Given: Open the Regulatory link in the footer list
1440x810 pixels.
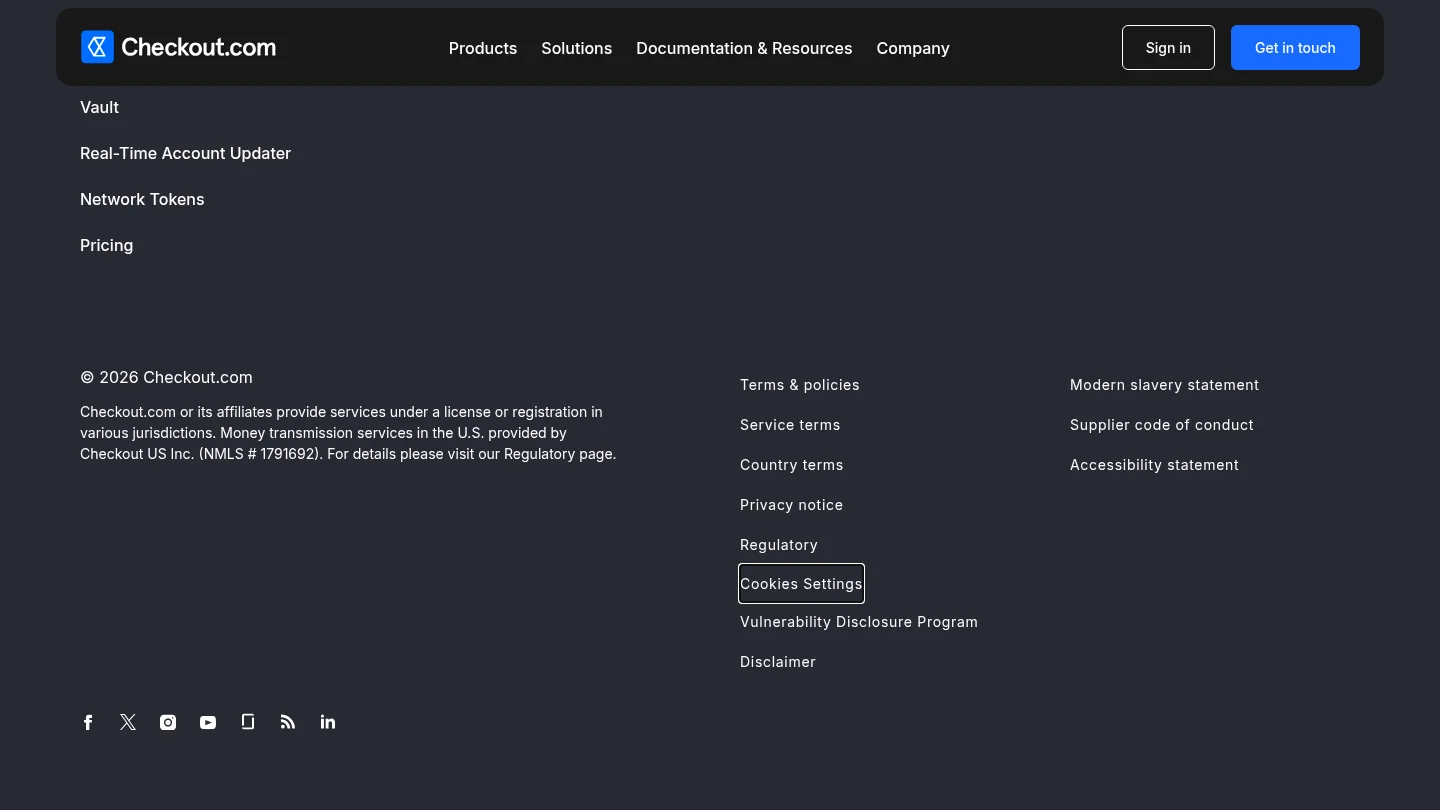Looking at the screenshot, I should coord(779,545).
